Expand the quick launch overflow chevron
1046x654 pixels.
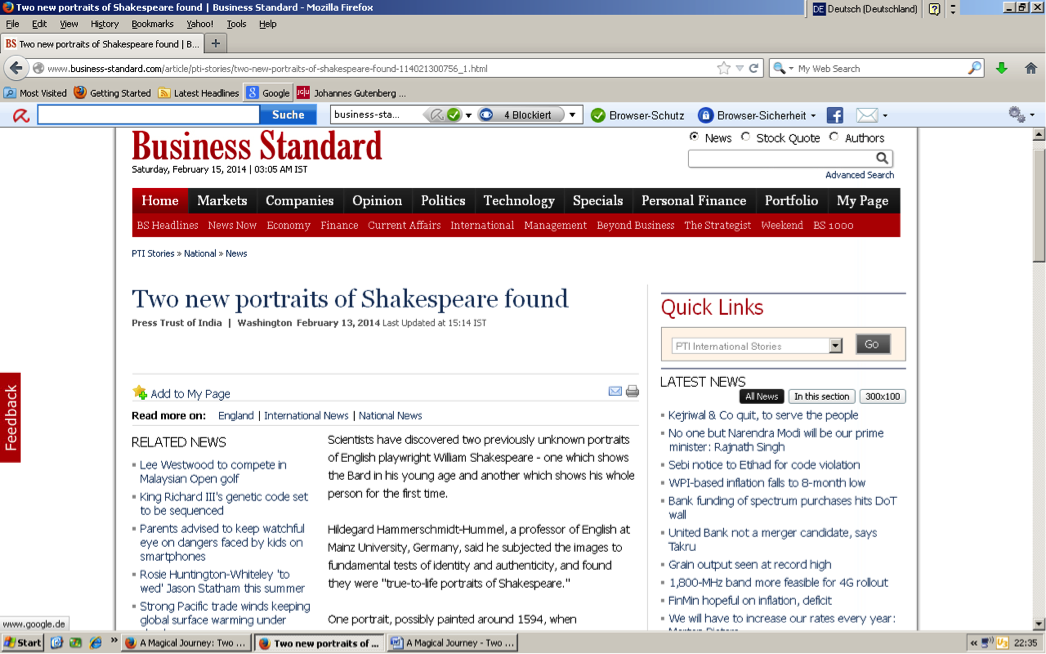[x=113, y=641]
